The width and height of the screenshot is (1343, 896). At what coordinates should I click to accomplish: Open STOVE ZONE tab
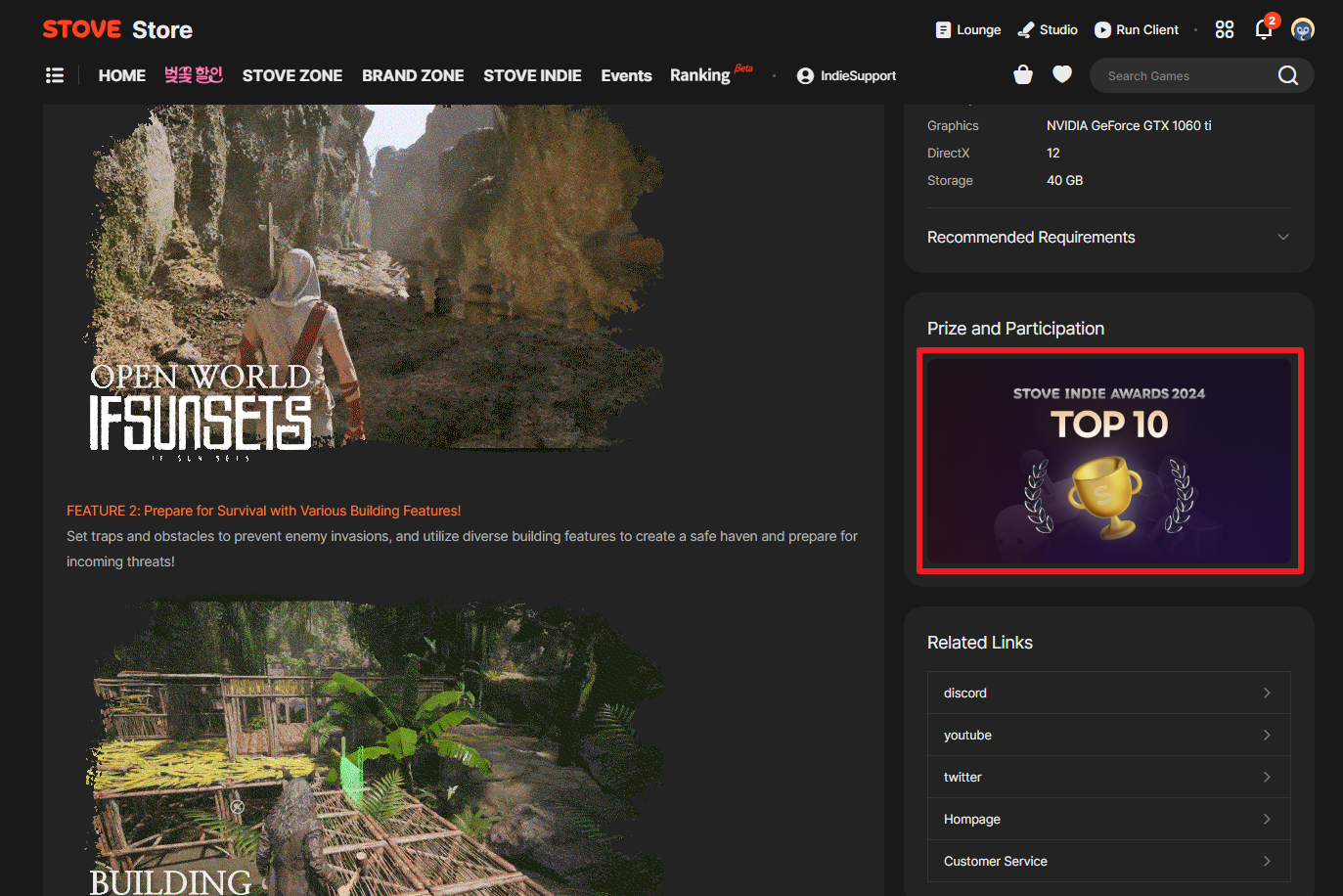[292, 75]
